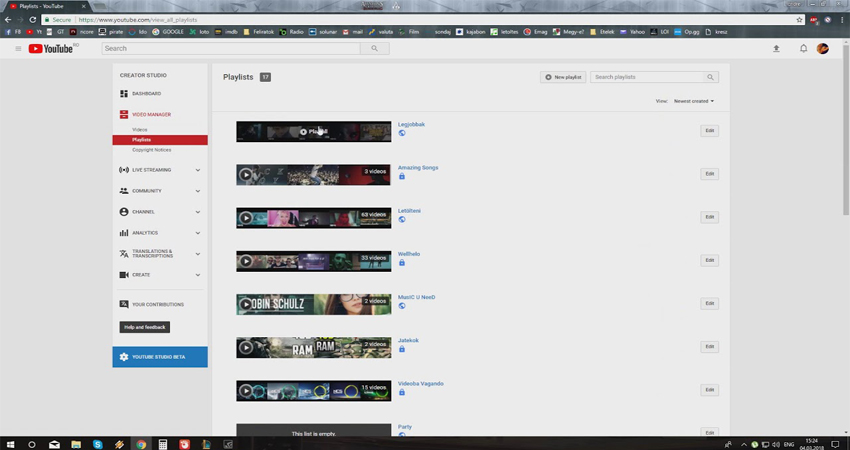
Task: Click the Analytics bar chart icon
Action: 124,233
